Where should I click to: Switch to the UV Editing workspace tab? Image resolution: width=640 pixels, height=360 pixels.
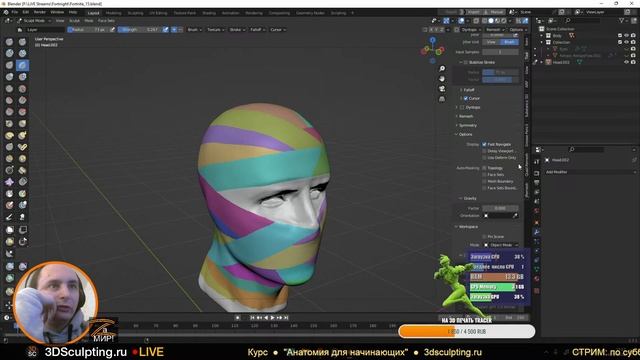[158, 13]
